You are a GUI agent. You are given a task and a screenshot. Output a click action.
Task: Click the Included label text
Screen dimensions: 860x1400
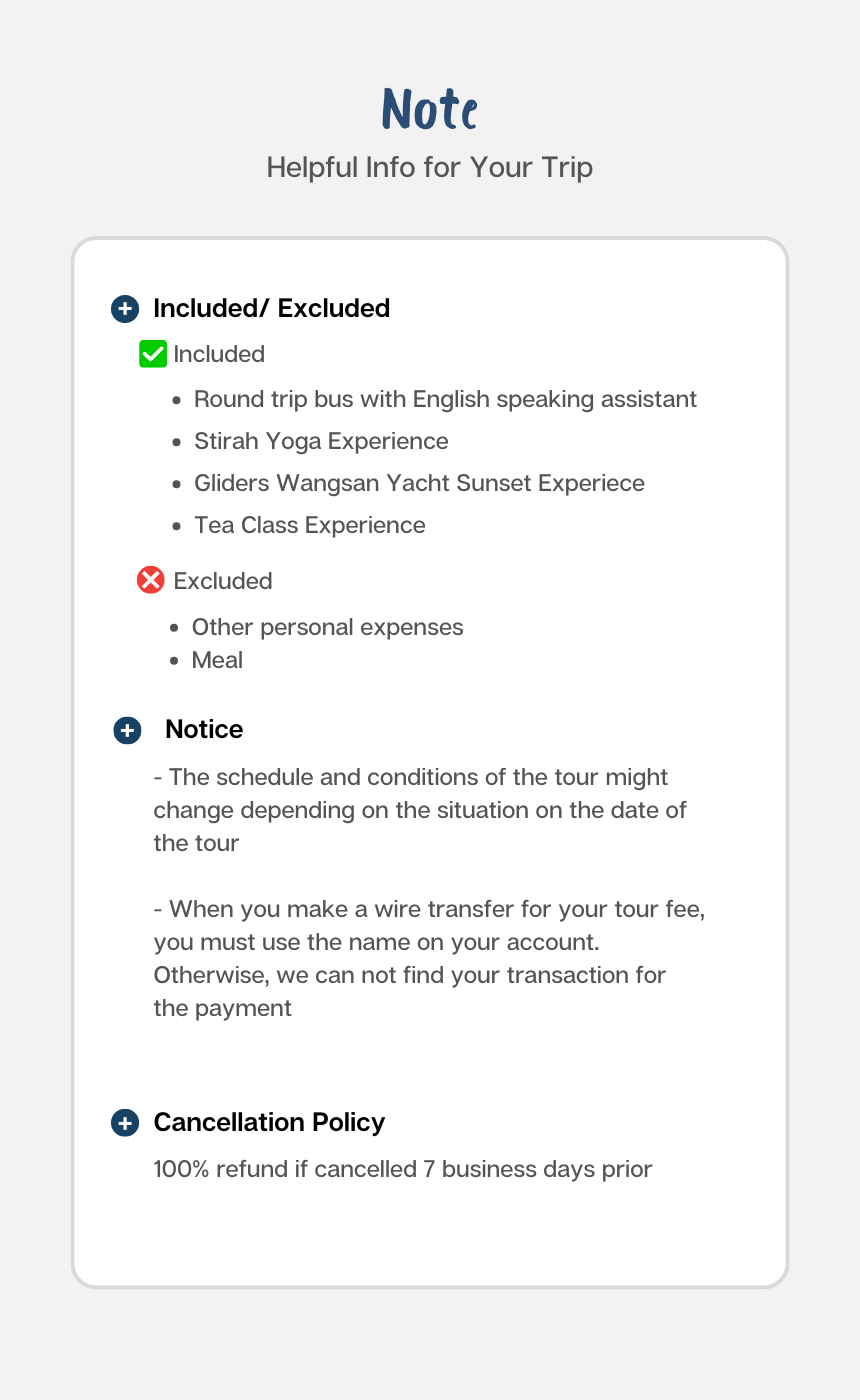coord(219,355)
